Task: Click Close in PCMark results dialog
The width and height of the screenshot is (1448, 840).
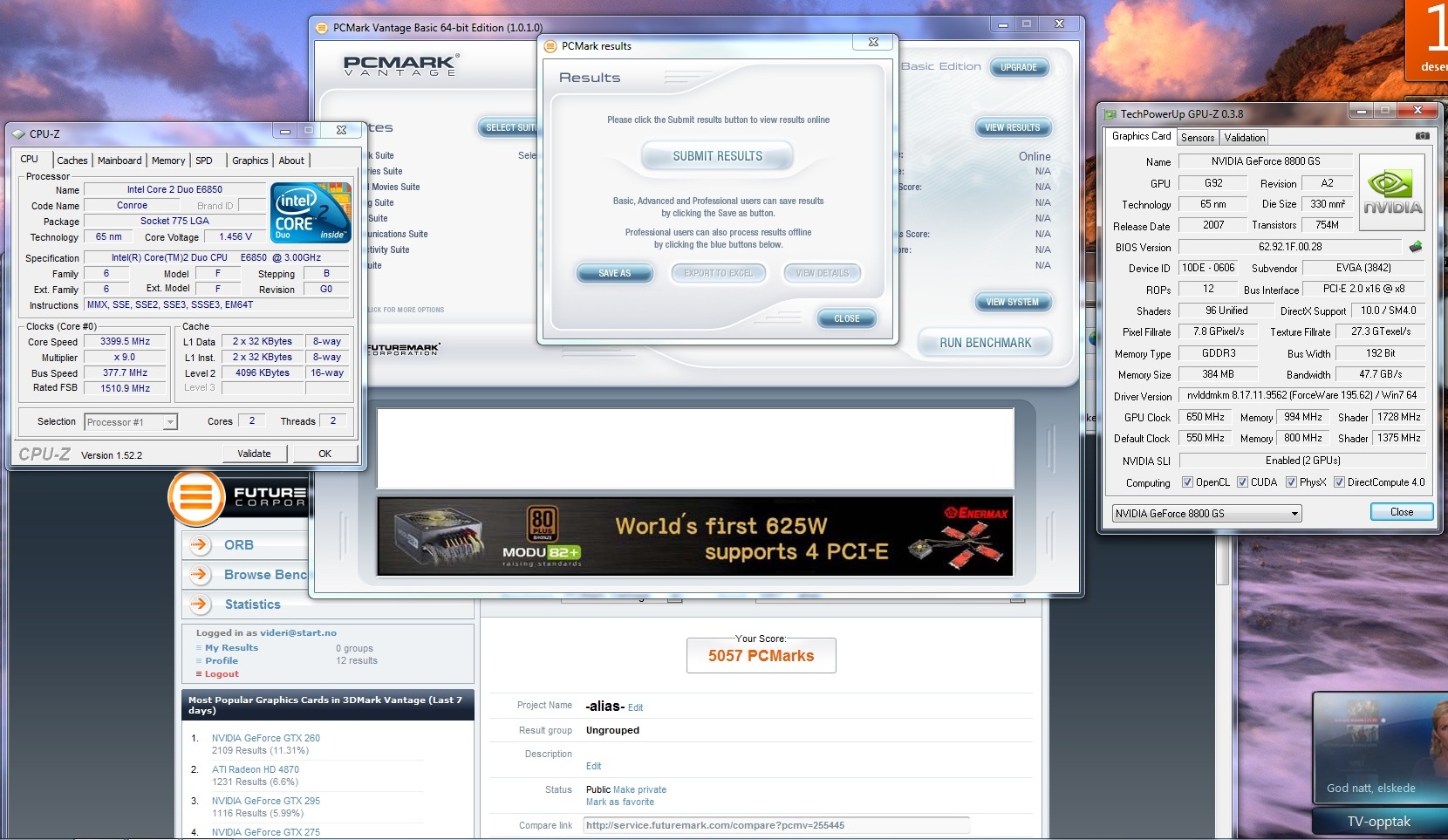Action: [846, 318]
